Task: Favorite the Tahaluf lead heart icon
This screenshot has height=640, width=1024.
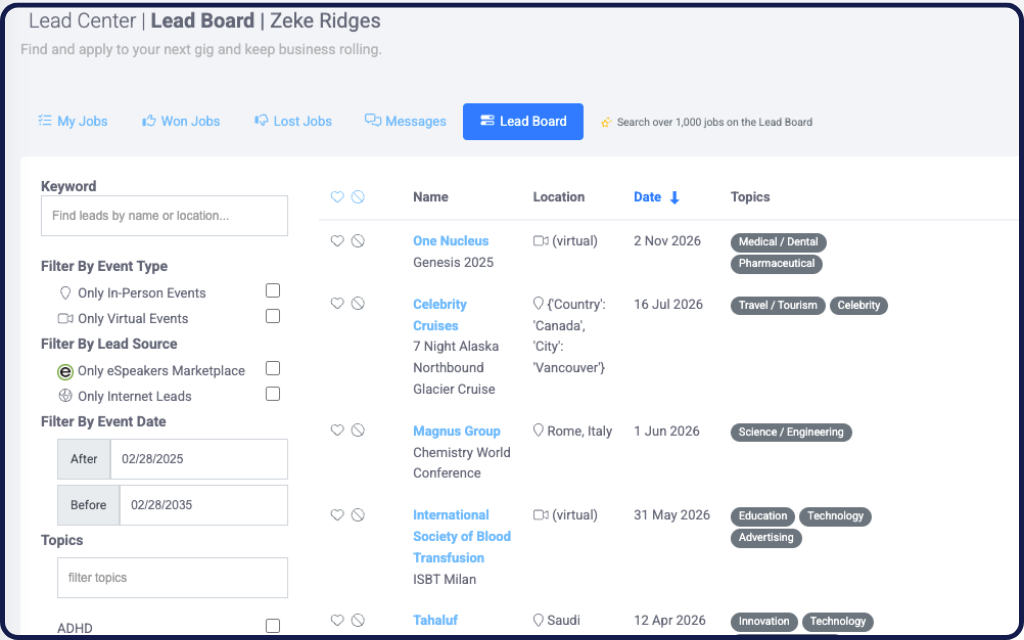Action: pyautogui.click(x=337, y=620)
